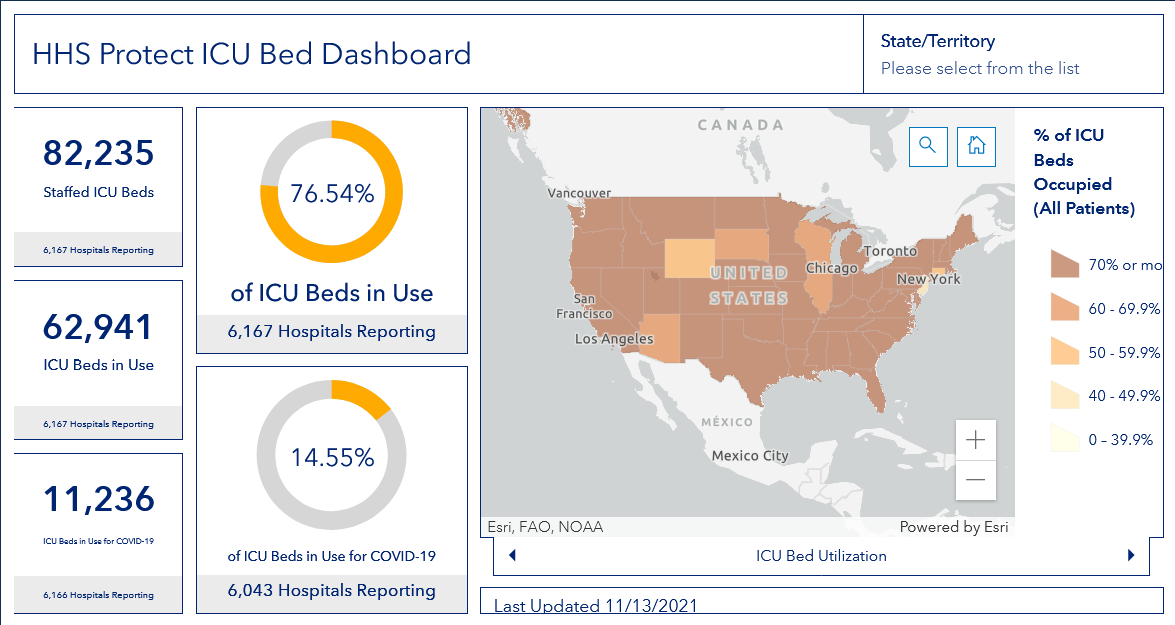The height and width of the screenshot is (625, 1175).
Task: Select the 0 - 39.9% legend swatch
Action: click(x=1065, y=439)
